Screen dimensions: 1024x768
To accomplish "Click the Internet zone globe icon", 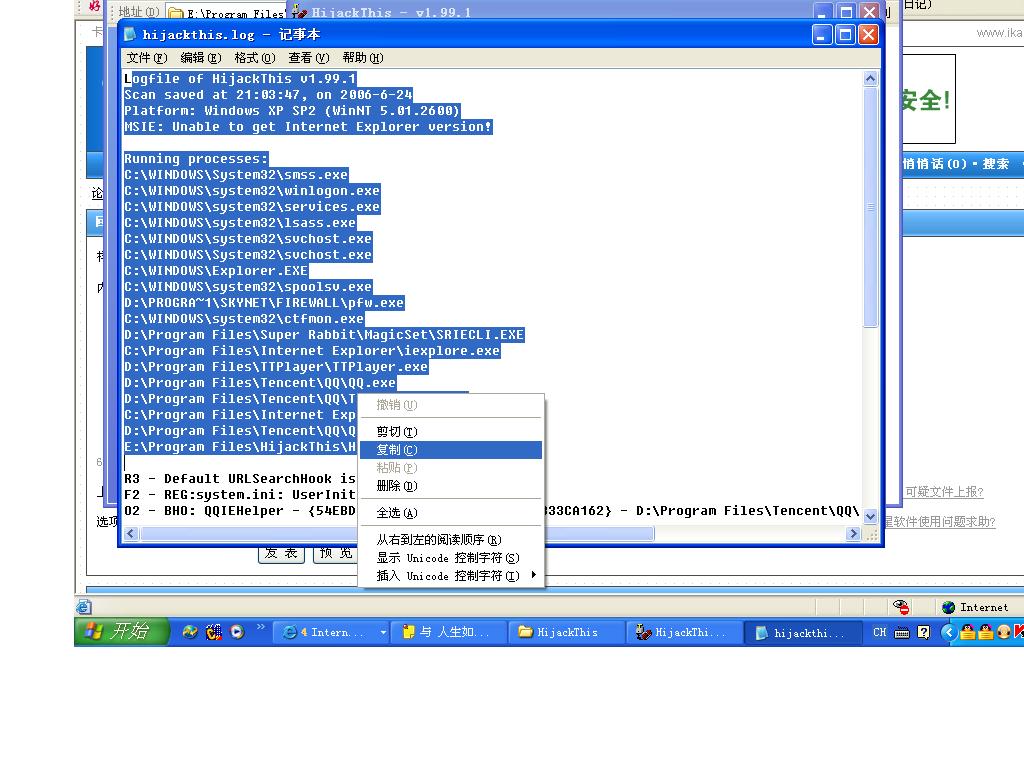I will click(949, 607).
